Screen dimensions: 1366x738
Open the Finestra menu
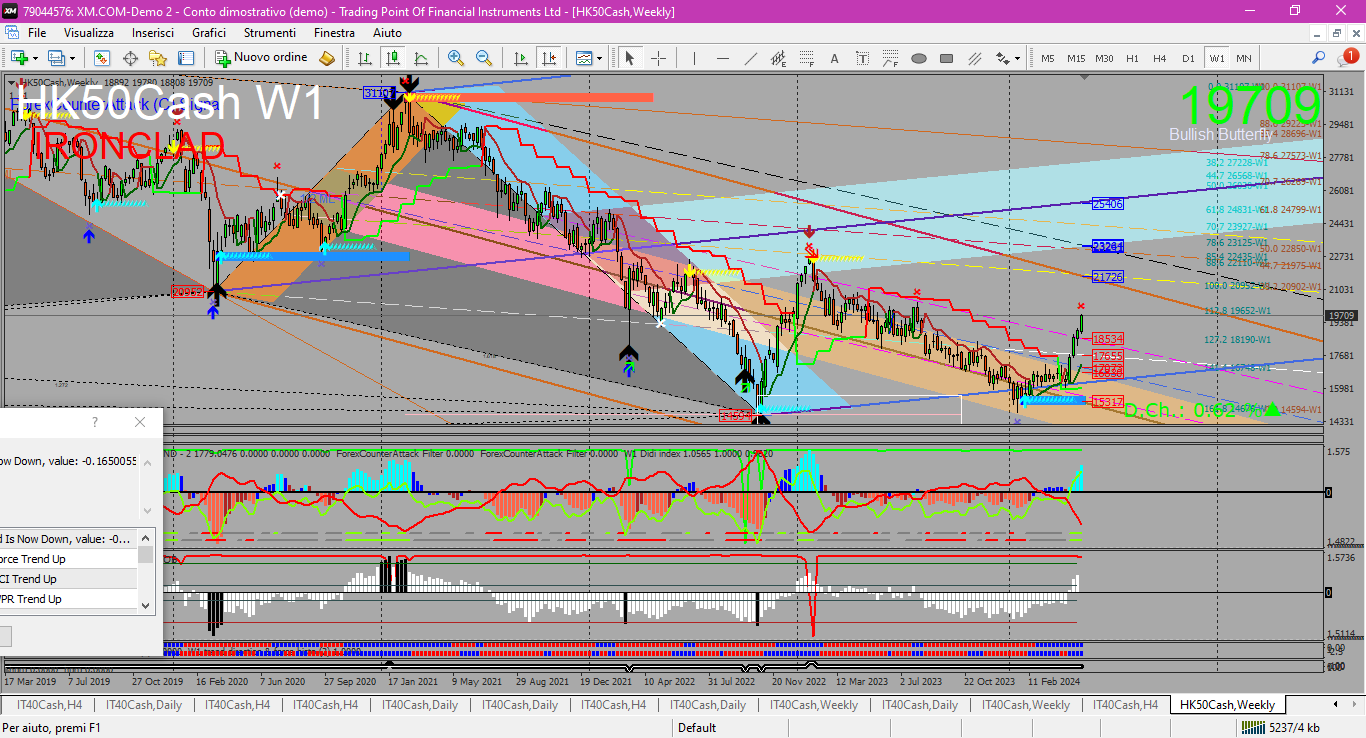334,33
